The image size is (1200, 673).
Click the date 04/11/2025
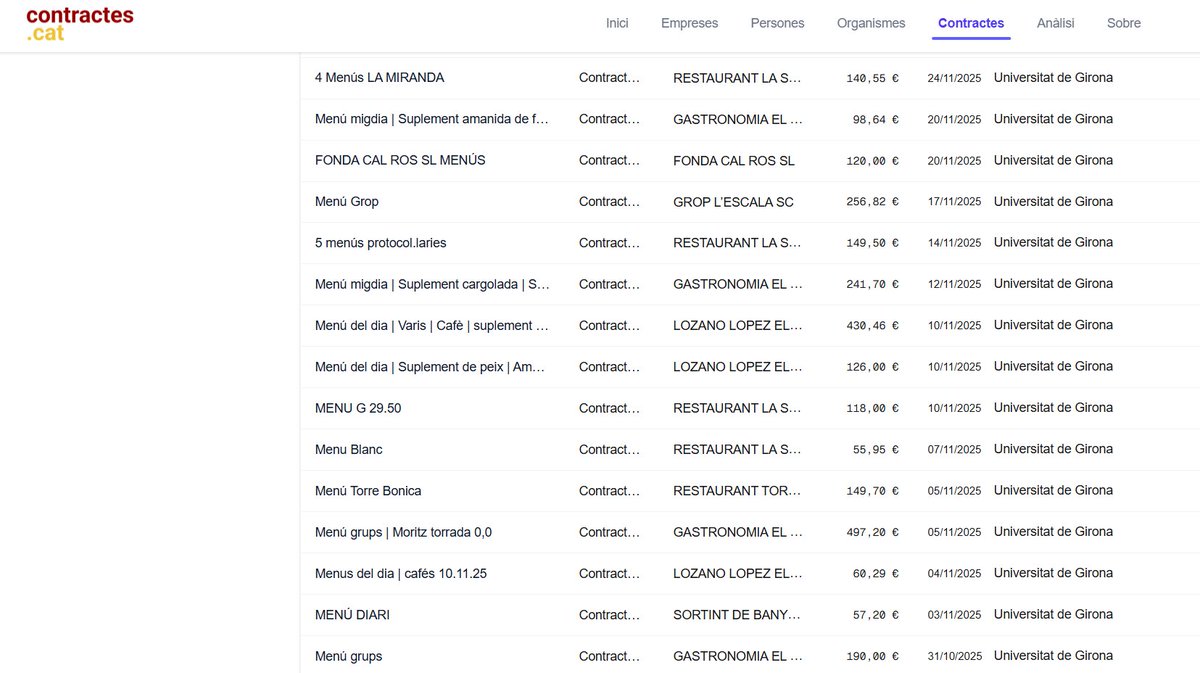click(954, 574)
